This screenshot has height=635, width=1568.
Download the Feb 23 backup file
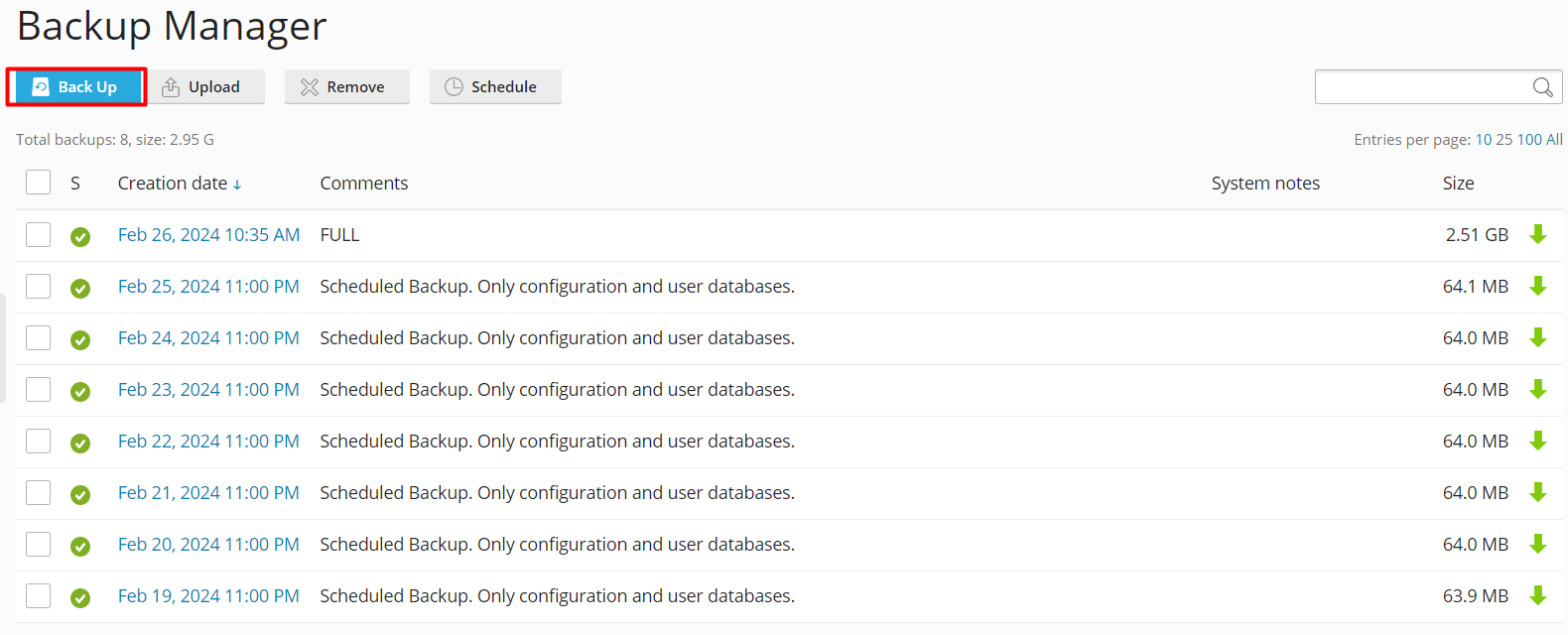(x=1537, y=389)
